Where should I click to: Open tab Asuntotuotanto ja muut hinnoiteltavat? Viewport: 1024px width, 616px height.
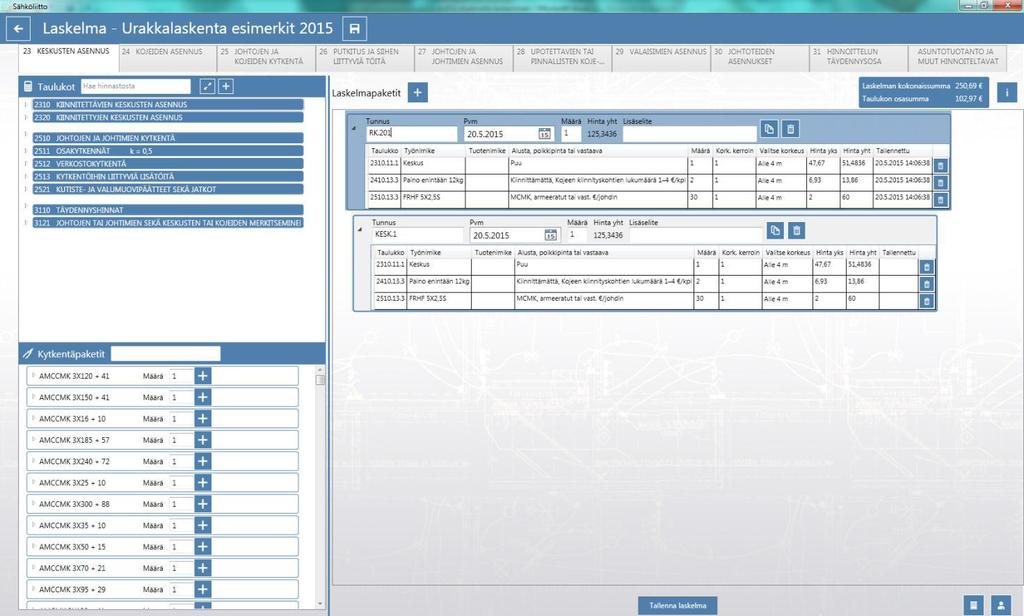tap(957, 56)
